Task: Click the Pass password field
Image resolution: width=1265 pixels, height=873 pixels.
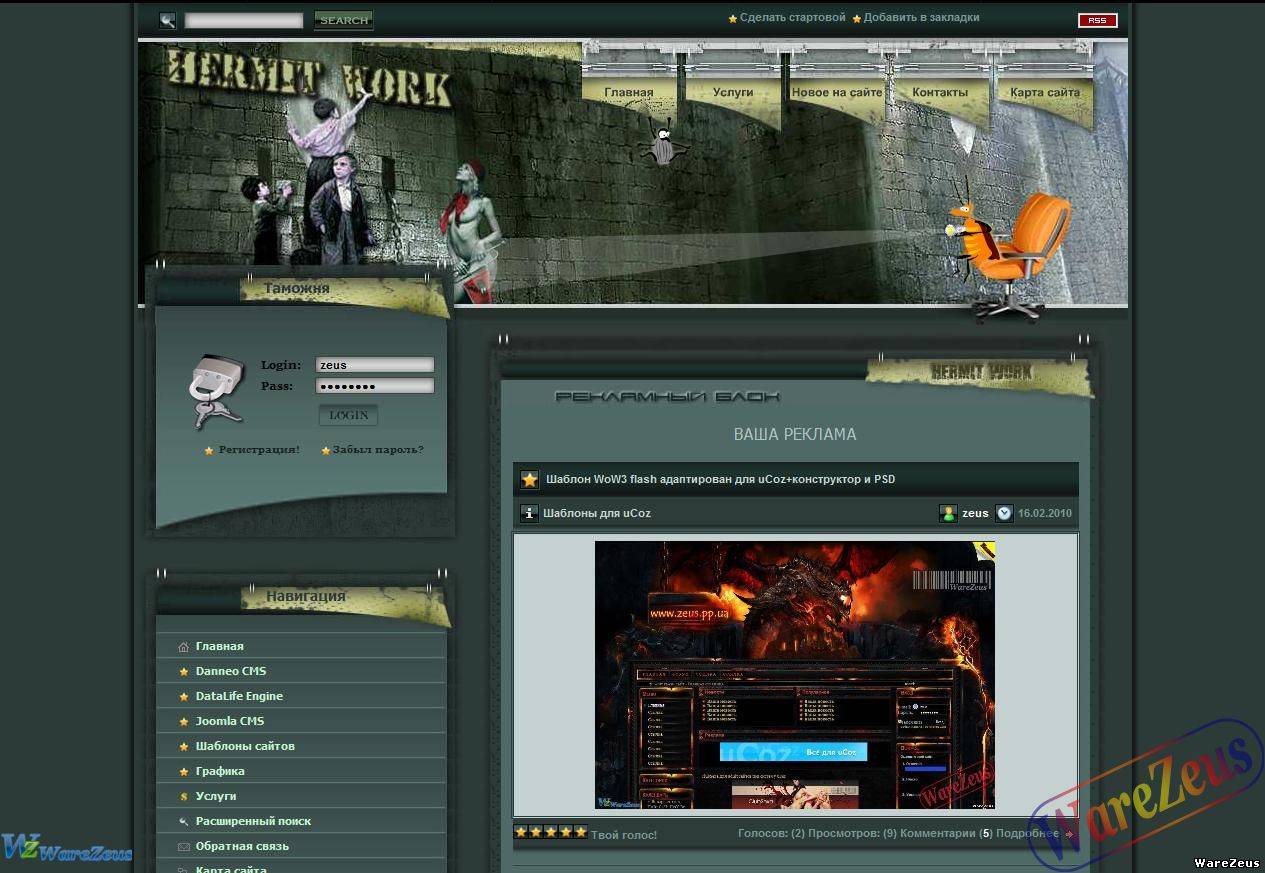Action: tap(375, 386)
